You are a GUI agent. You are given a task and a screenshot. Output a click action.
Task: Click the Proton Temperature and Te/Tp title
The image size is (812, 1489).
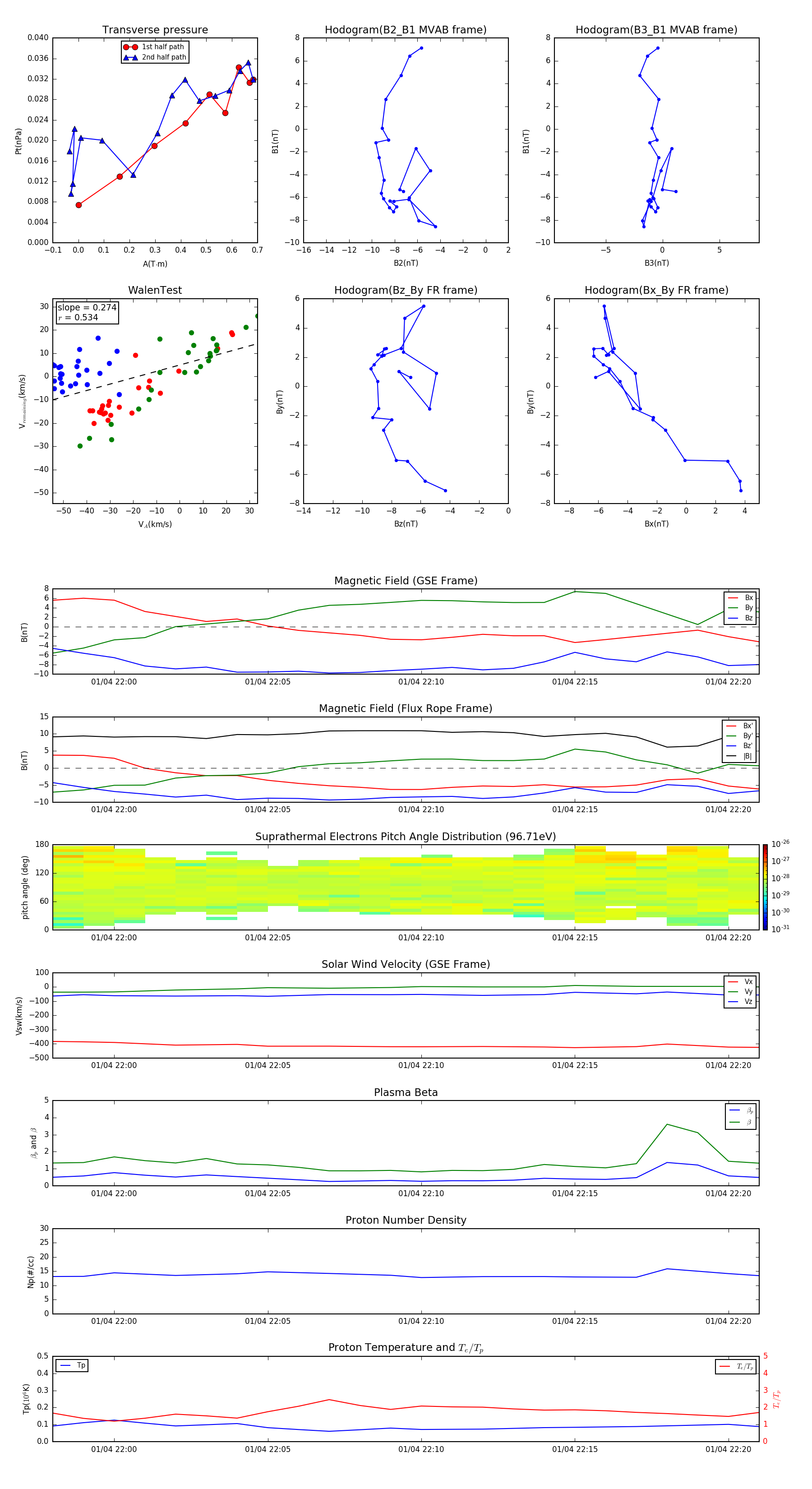point(406,1348)
